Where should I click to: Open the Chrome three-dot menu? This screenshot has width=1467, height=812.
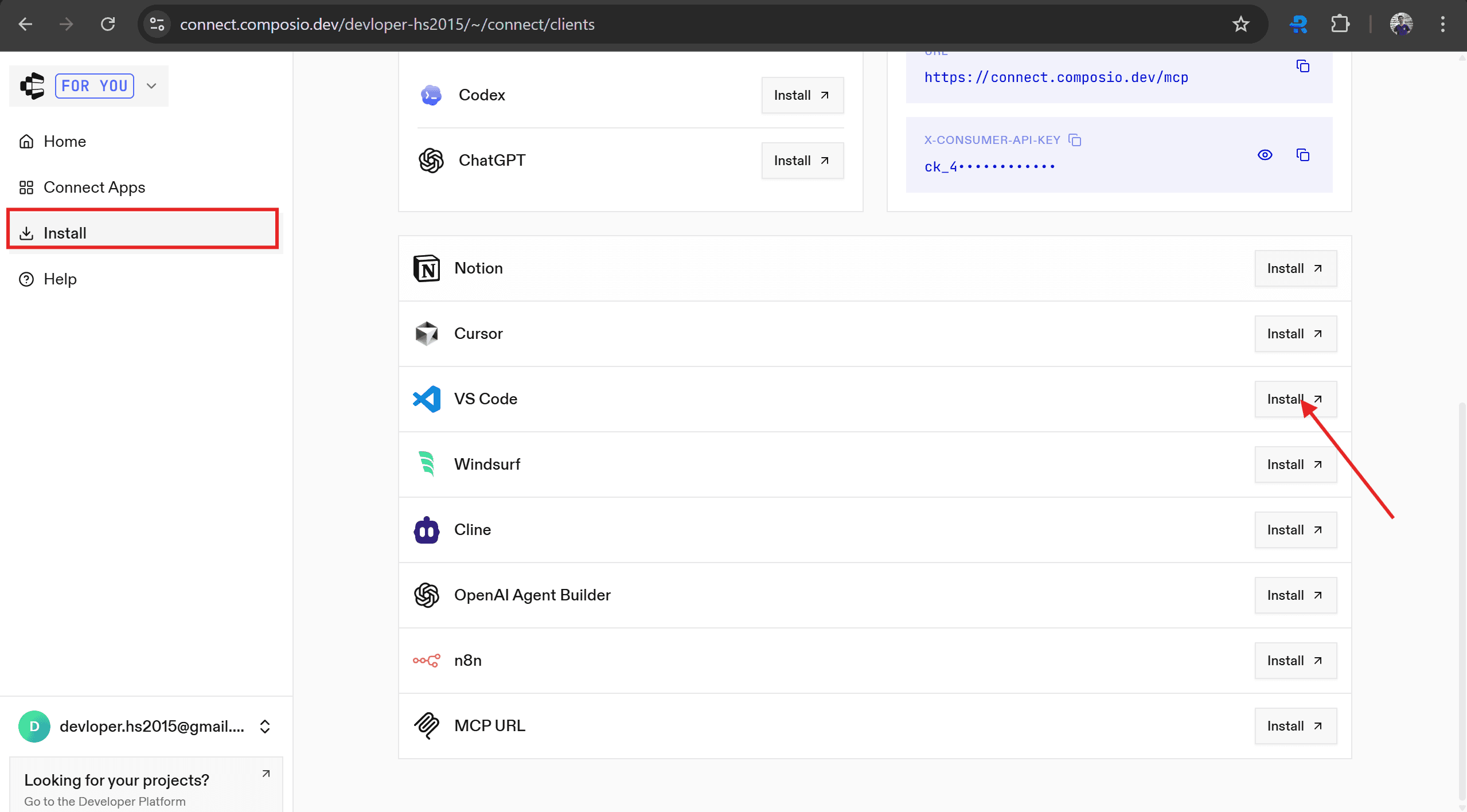tap(1442, 24)
